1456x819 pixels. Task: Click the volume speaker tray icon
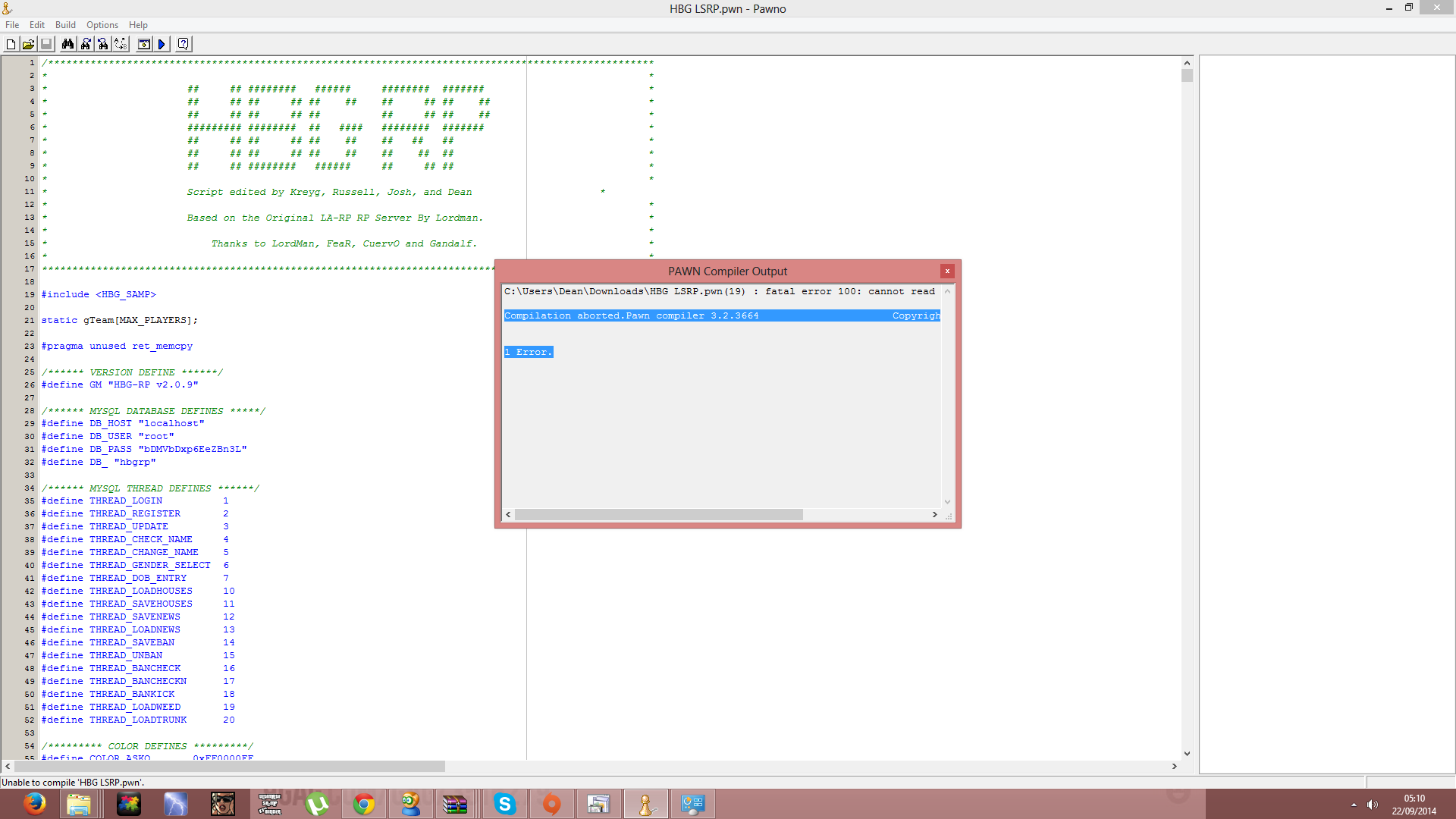tap(1373, 805)
